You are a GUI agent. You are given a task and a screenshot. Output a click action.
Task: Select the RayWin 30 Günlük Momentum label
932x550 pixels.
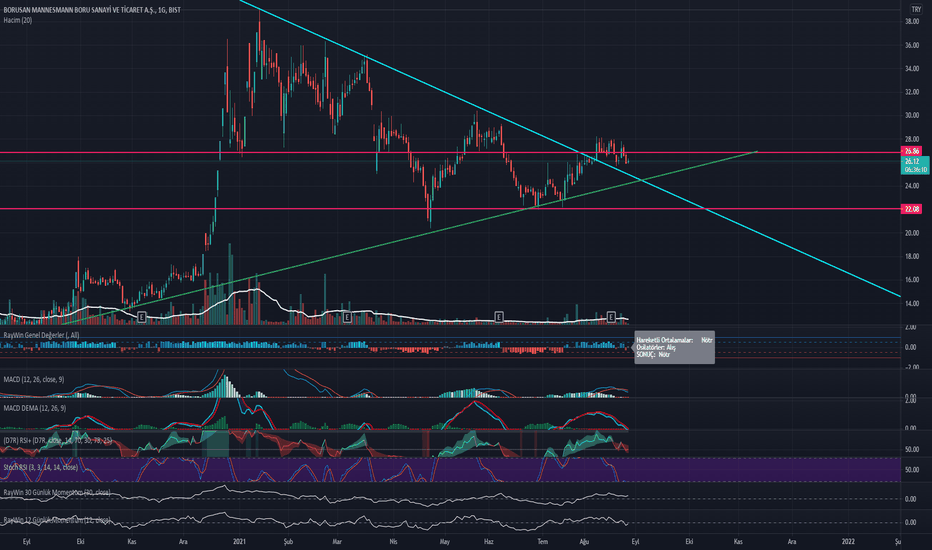tap(56, 493)
